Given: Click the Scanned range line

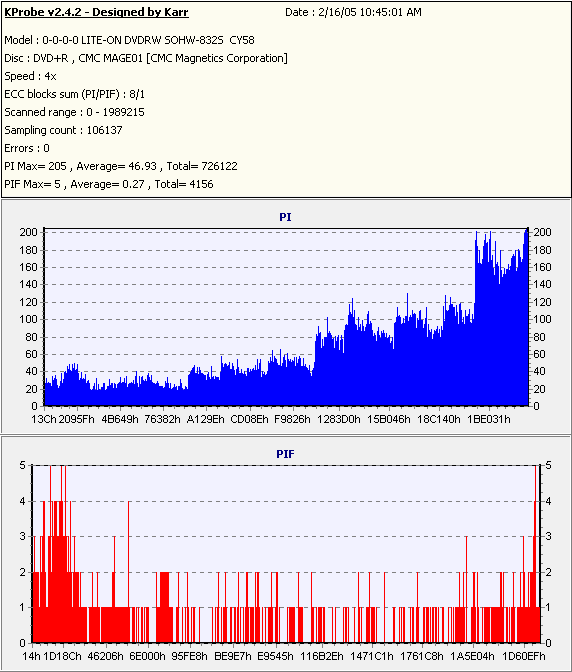Looking at the screenshot, I should [75, 112].
